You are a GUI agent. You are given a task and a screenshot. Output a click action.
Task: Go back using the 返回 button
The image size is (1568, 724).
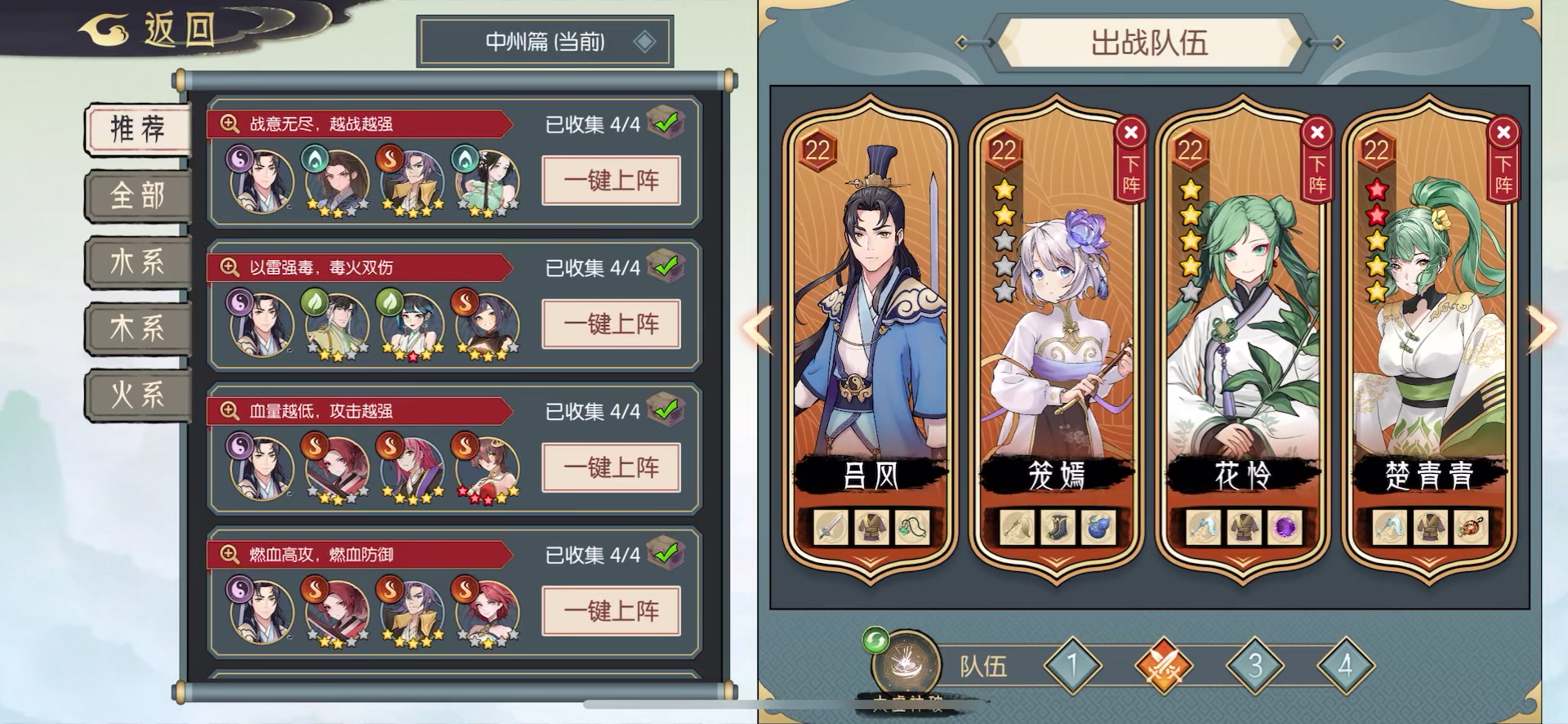[x=151, y=31]
